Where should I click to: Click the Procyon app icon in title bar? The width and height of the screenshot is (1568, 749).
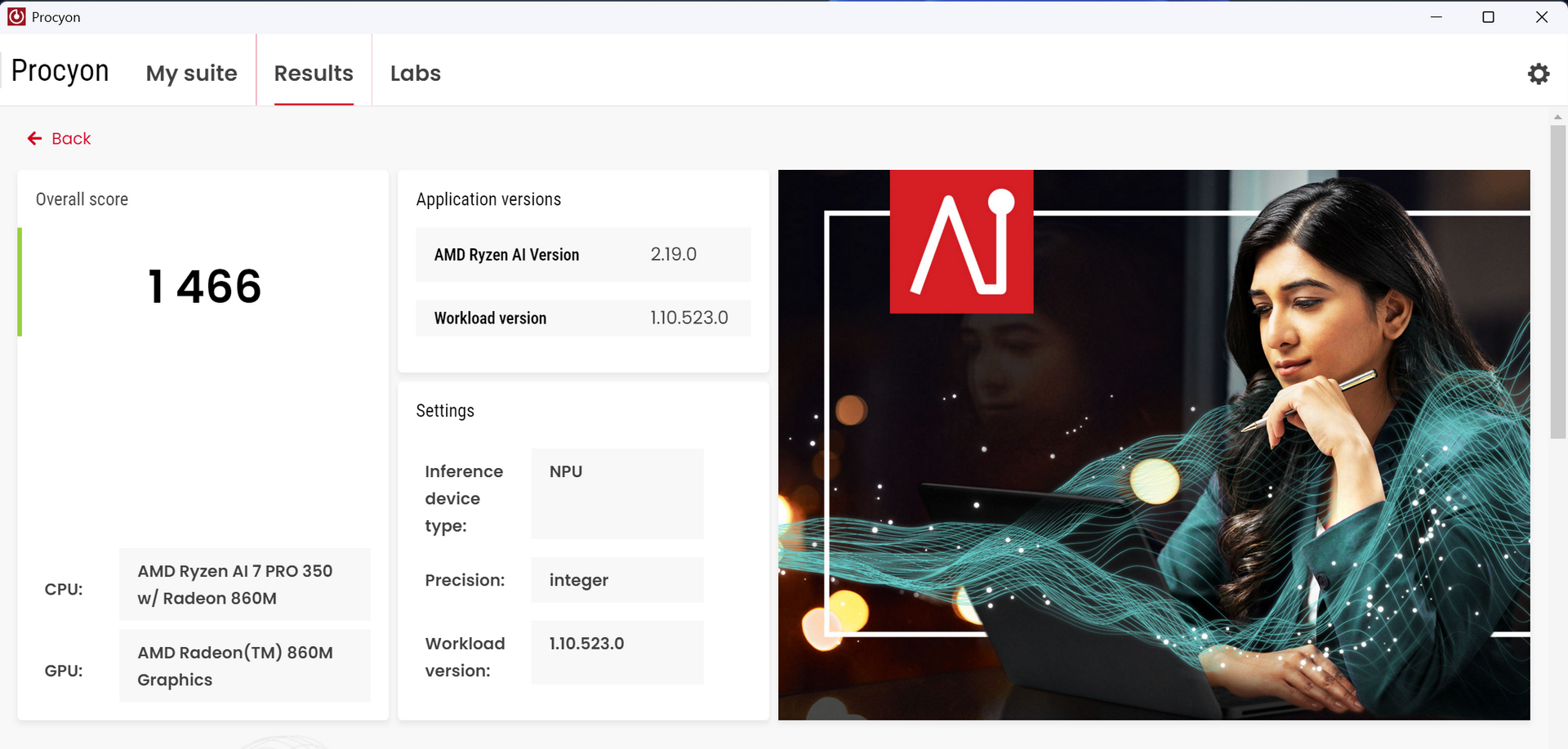[16, 16]
